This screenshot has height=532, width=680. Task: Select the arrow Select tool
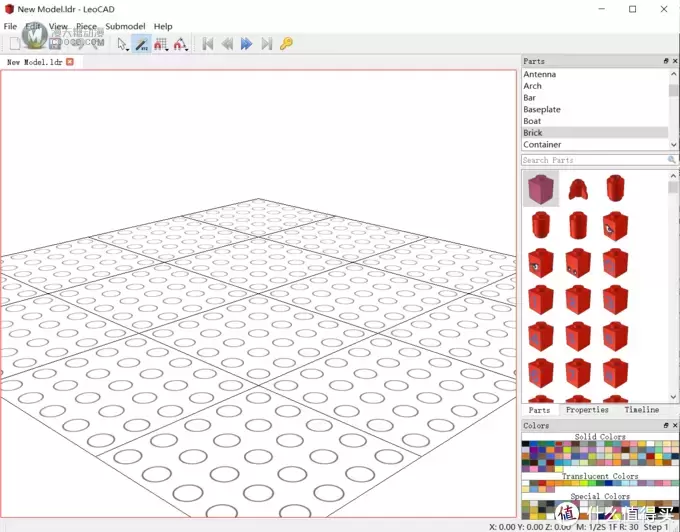(x=122, y=44)
